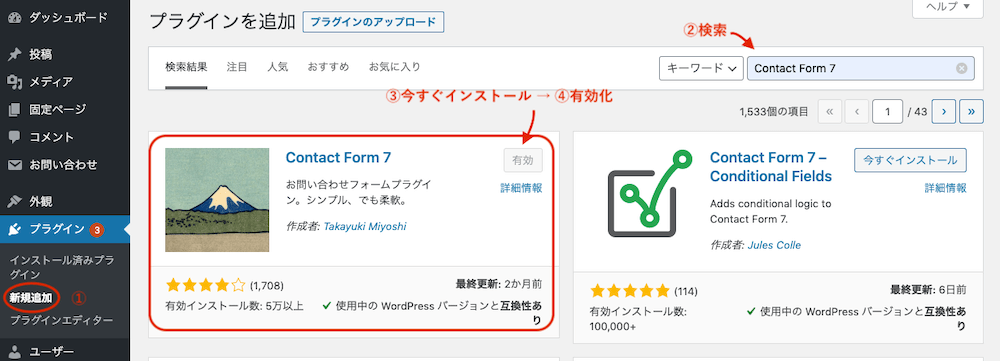Click the 有効 button on Contact Form 7
The height and width of the screenshot is (361, 1000).
(x=523, y=160)
